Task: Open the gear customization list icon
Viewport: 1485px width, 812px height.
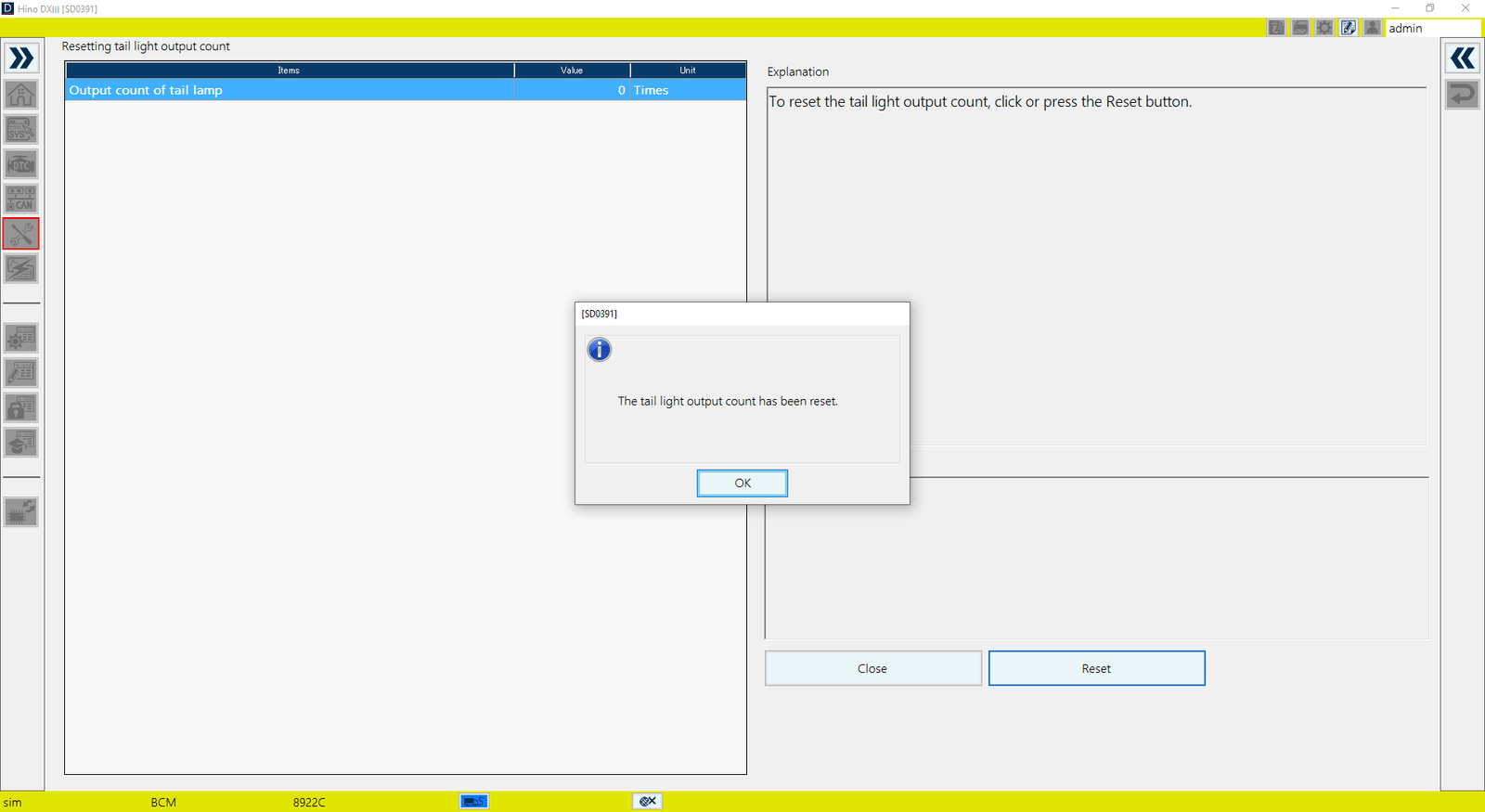Action: point(21,338)
